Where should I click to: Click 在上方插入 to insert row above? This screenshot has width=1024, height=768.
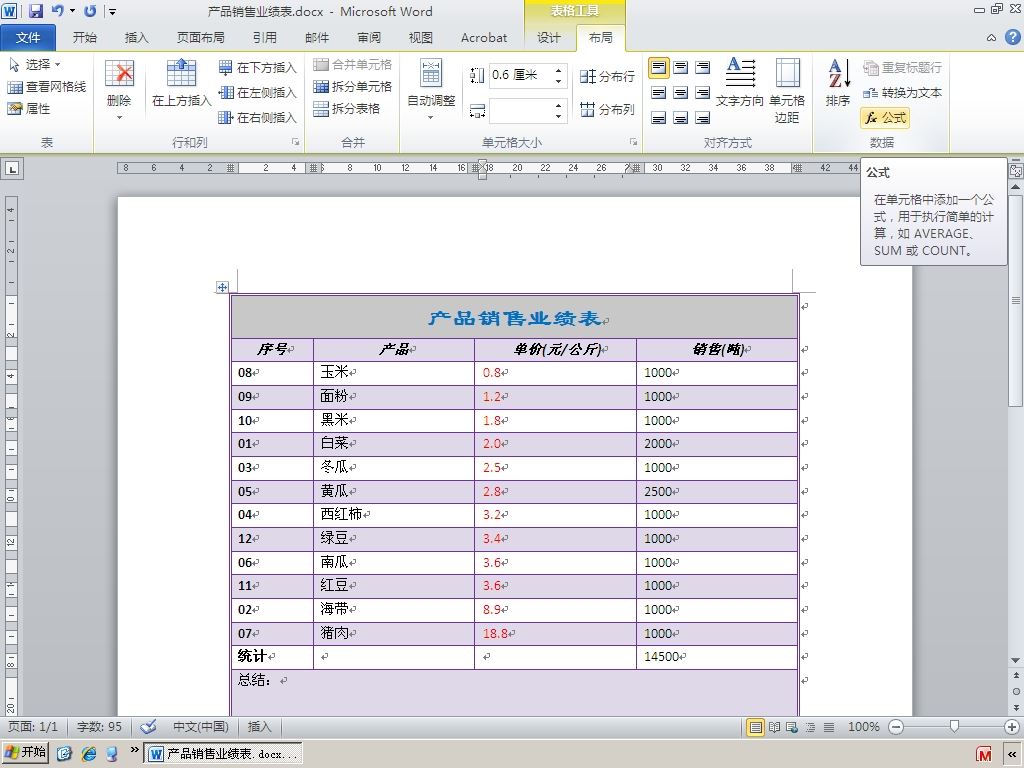click(182, 82)
